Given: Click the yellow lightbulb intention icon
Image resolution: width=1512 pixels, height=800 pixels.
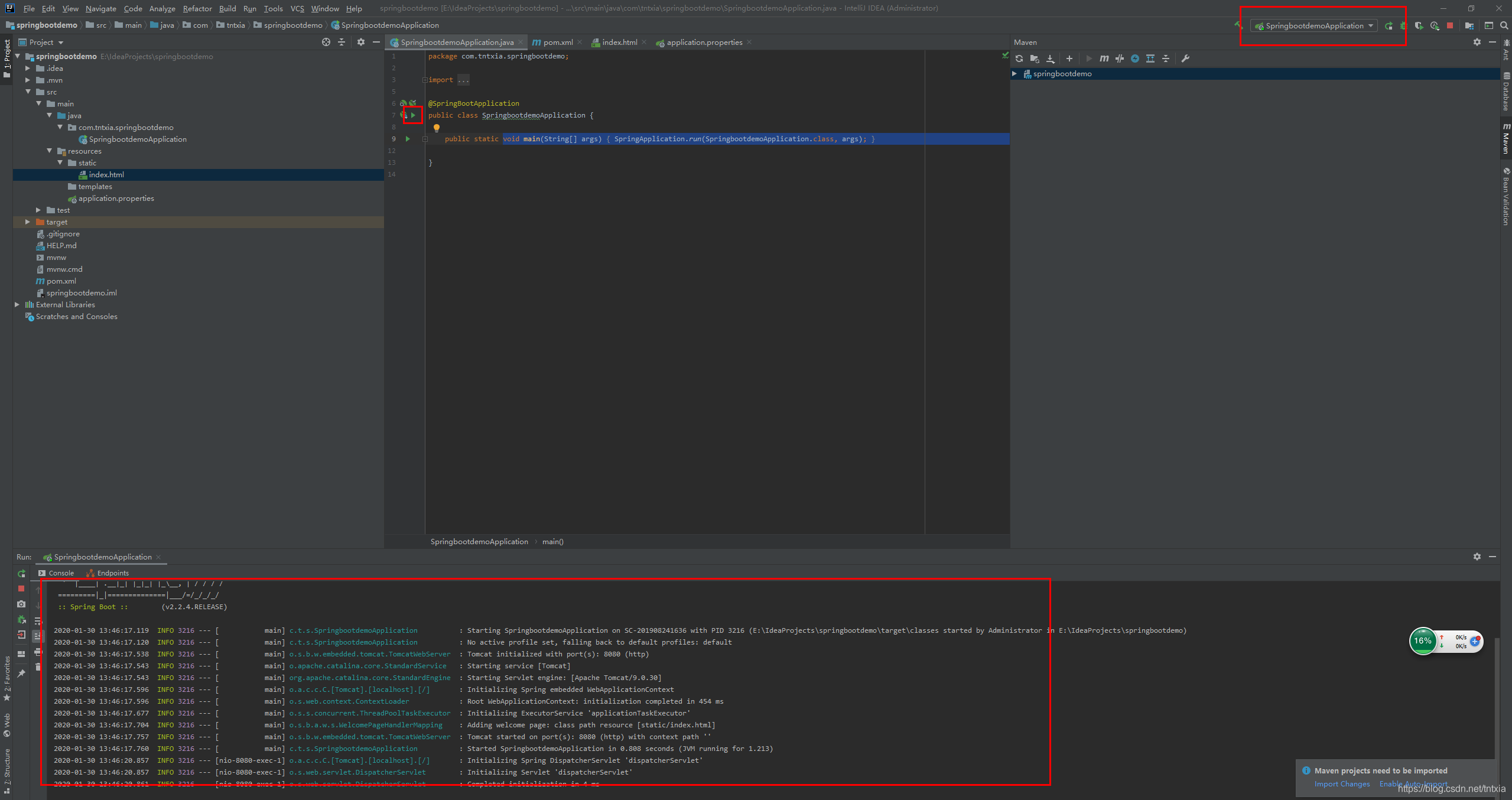Looking at the screenshot, I should pyautogui.click(x=437, y=127).
